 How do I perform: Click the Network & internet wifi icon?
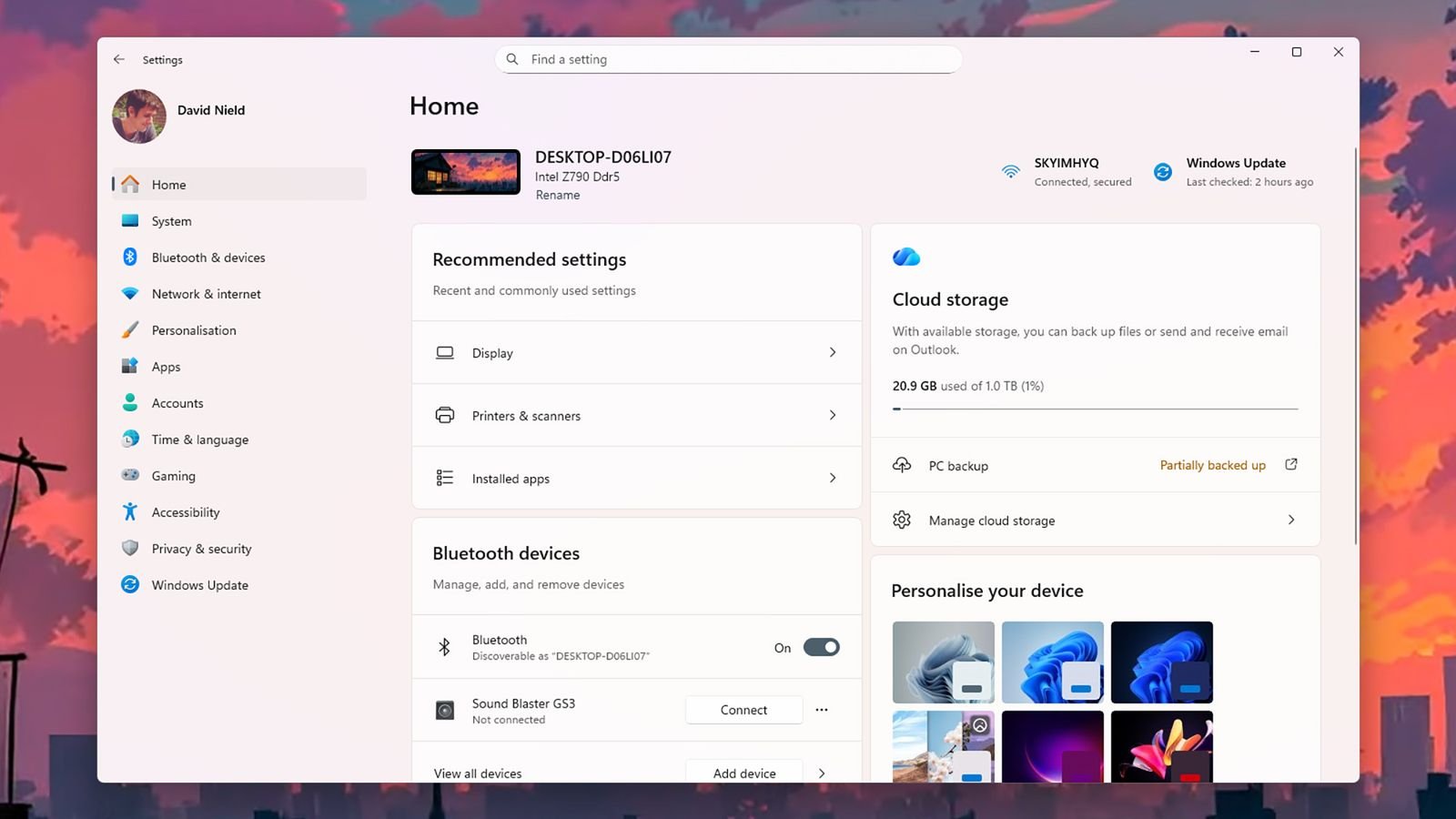(130, 293)
